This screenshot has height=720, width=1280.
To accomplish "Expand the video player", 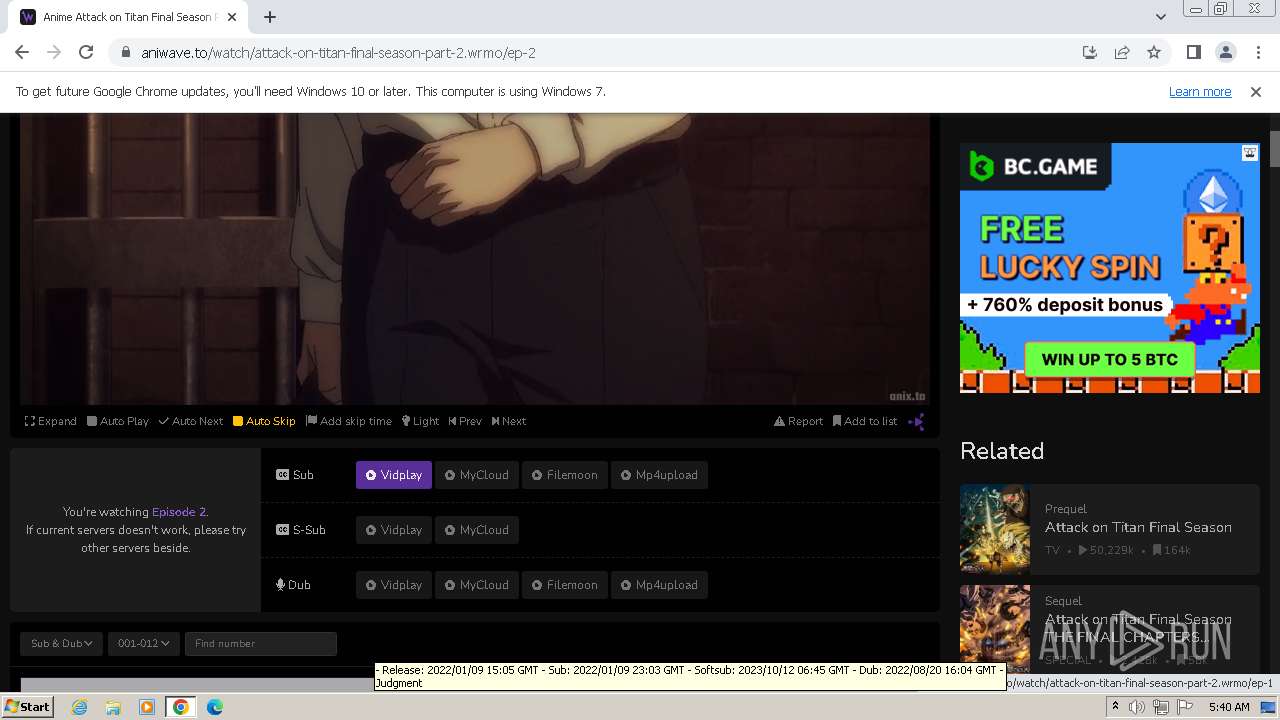I will (x=50, y=421).
